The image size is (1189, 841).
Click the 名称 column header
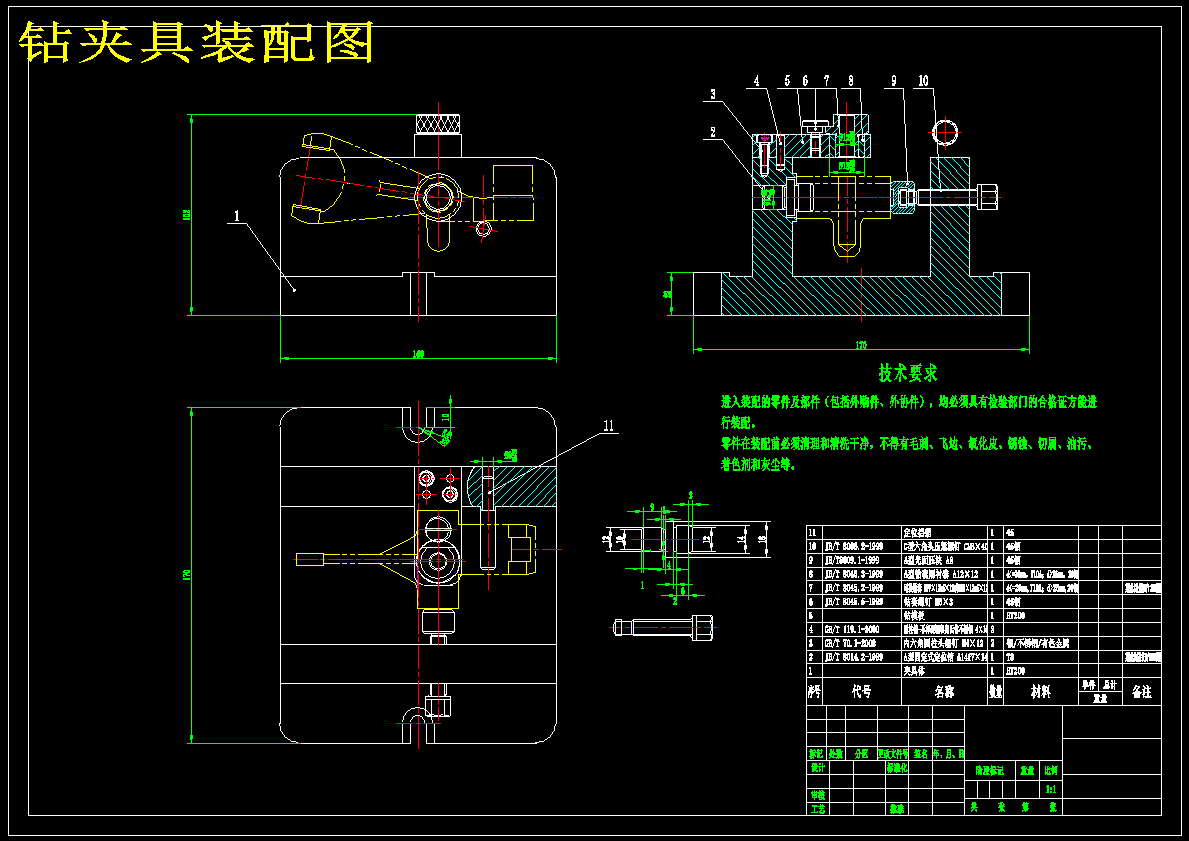coord(945,692)
